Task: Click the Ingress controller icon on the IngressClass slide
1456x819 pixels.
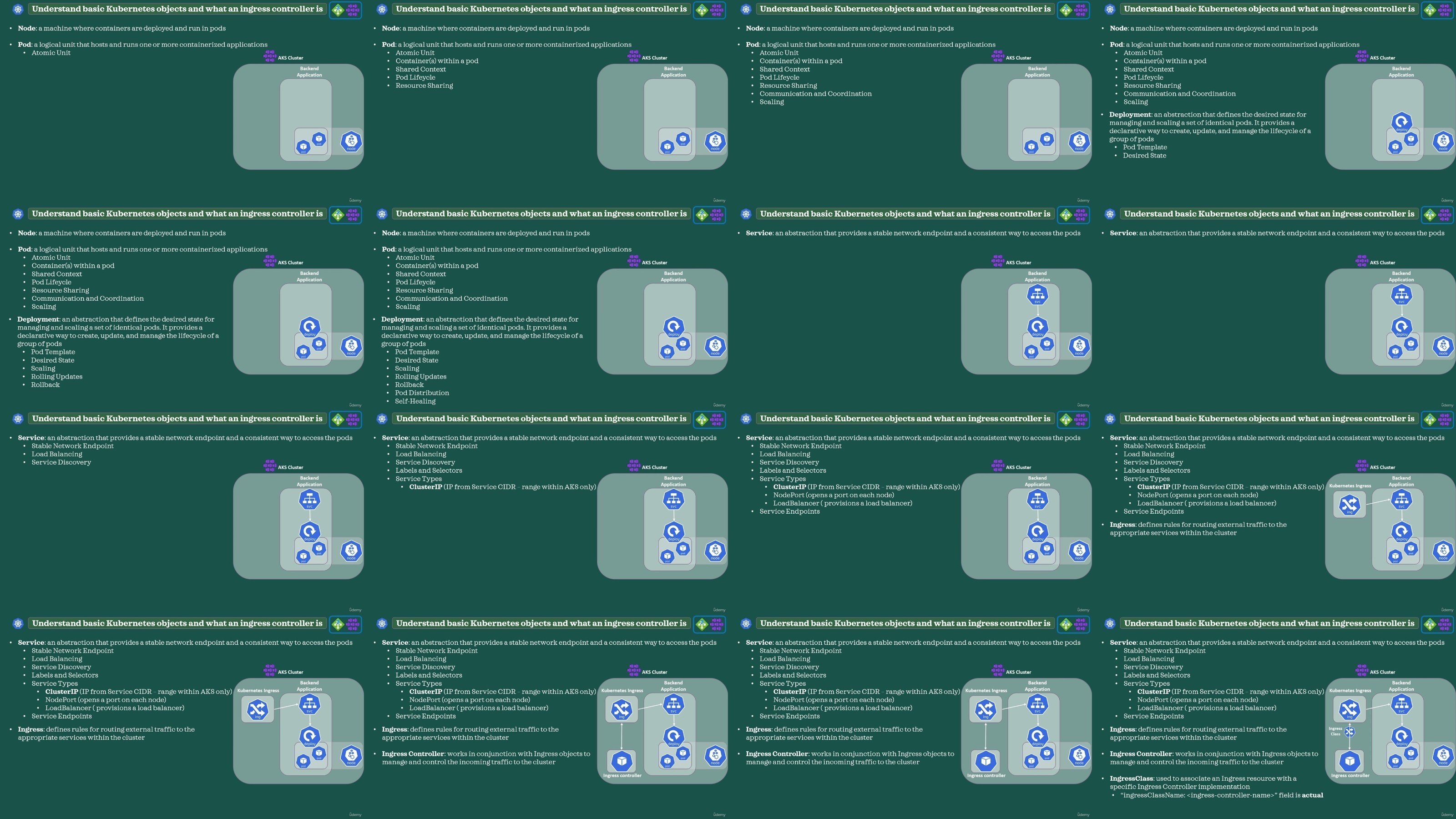Action: [1350, 761]
